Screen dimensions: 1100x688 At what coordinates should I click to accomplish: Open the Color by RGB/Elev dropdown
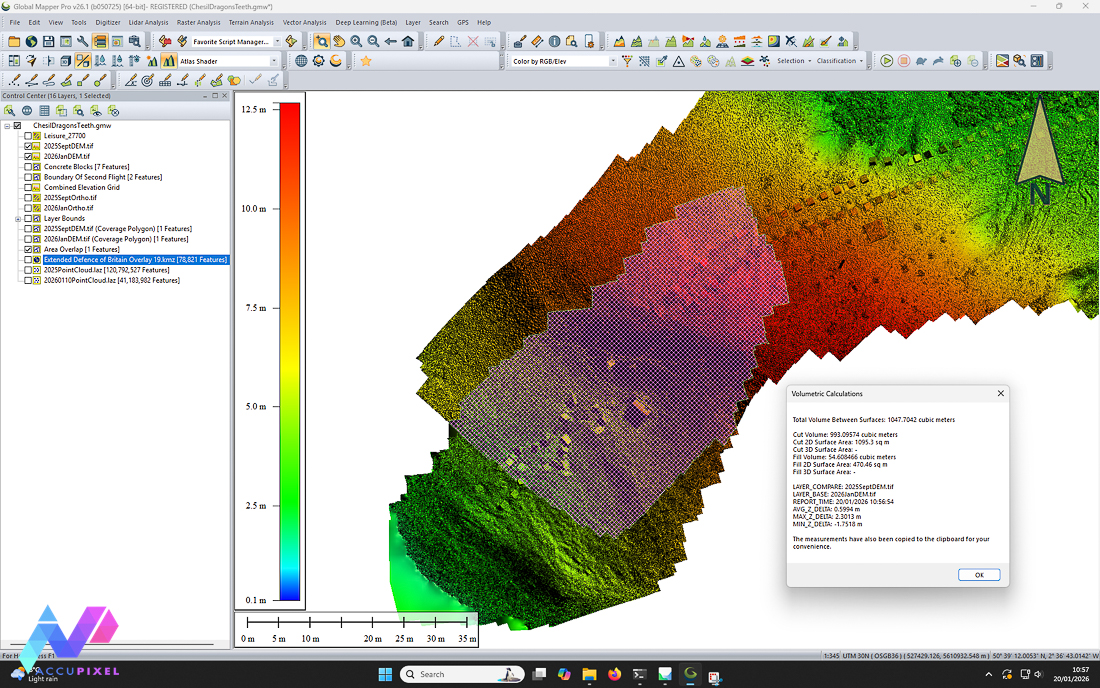point(612,61)
